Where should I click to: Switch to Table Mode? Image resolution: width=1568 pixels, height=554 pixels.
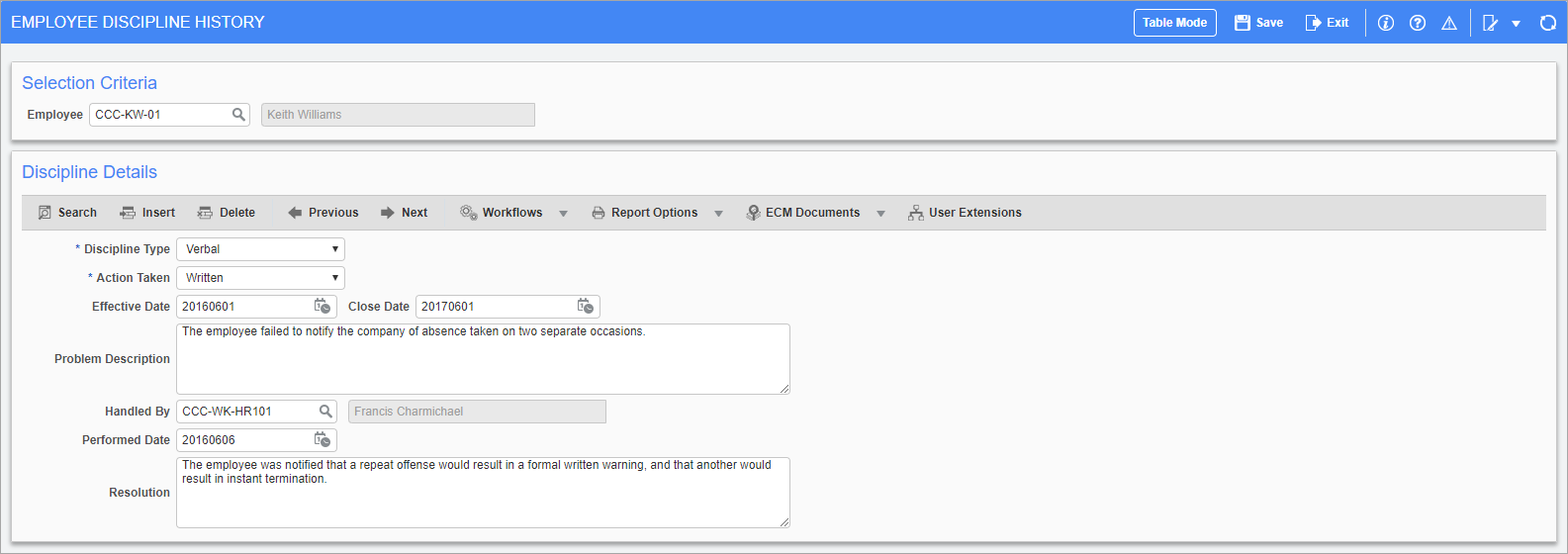tap(1174, 23)
